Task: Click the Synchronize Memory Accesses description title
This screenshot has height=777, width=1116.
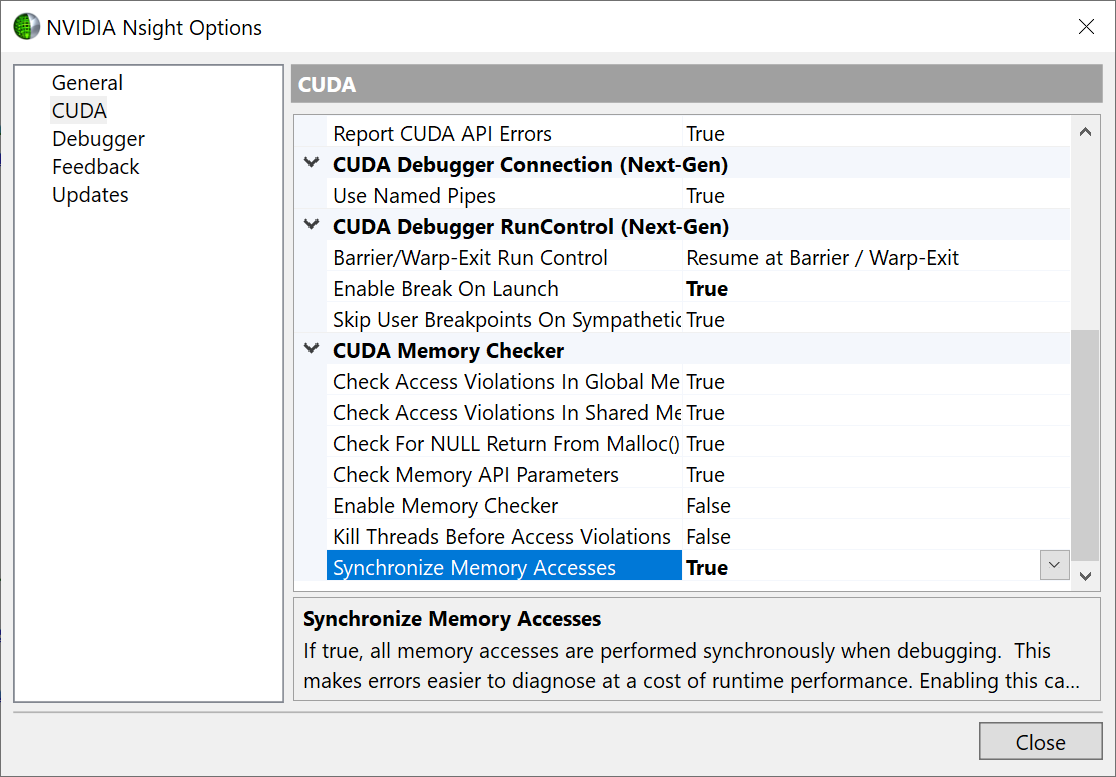Action: point(452,618)
